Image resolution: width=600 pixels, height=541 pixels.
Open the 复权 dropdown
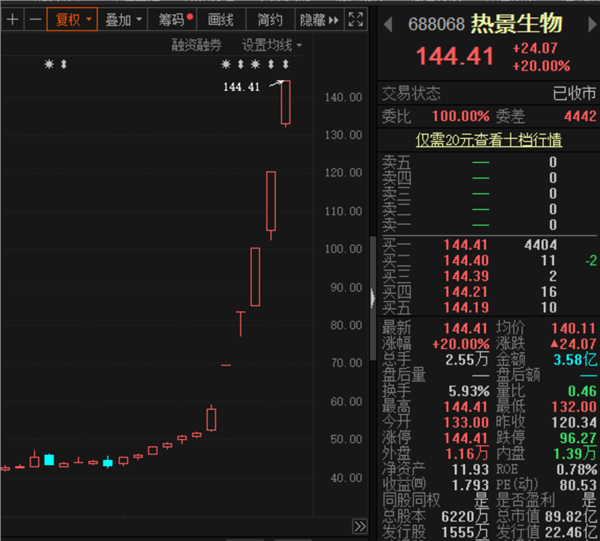point(71,19)
